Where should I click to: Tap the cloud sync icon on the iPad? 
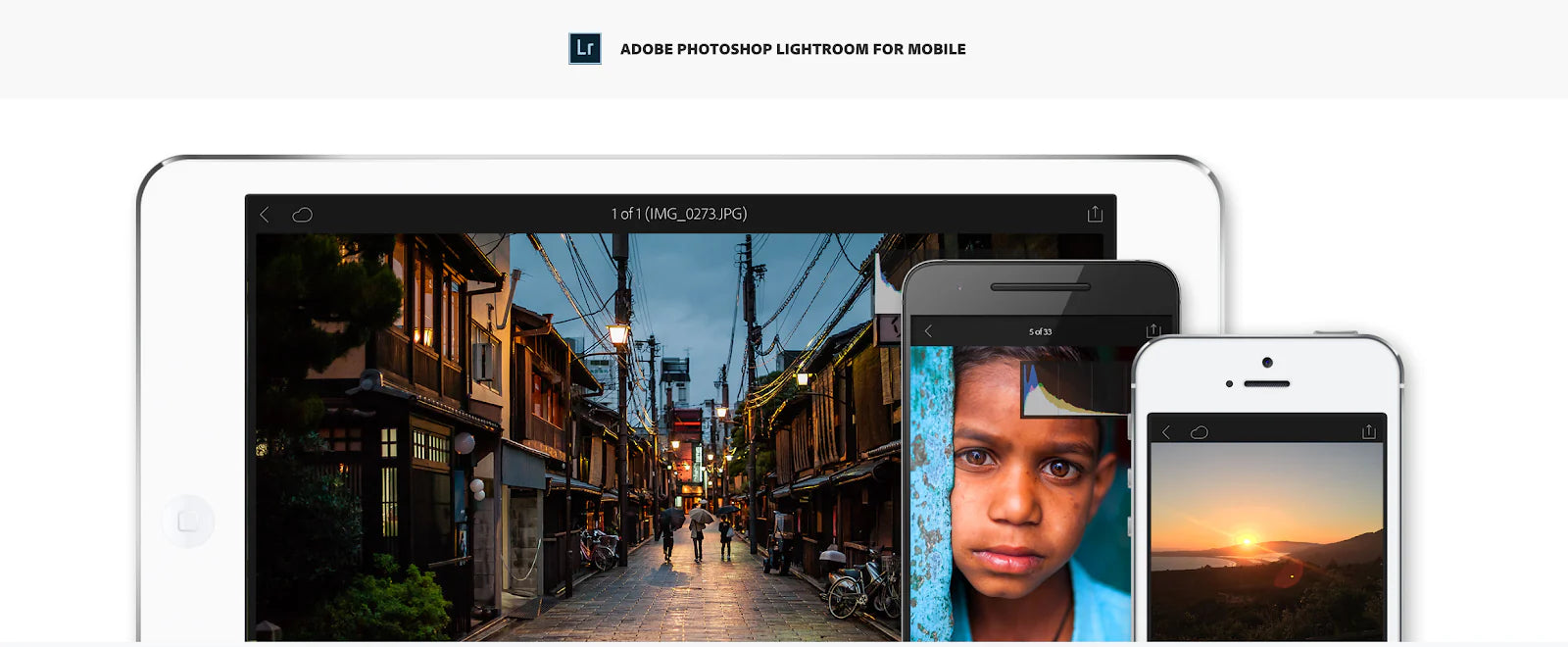(x=302, y=215)
